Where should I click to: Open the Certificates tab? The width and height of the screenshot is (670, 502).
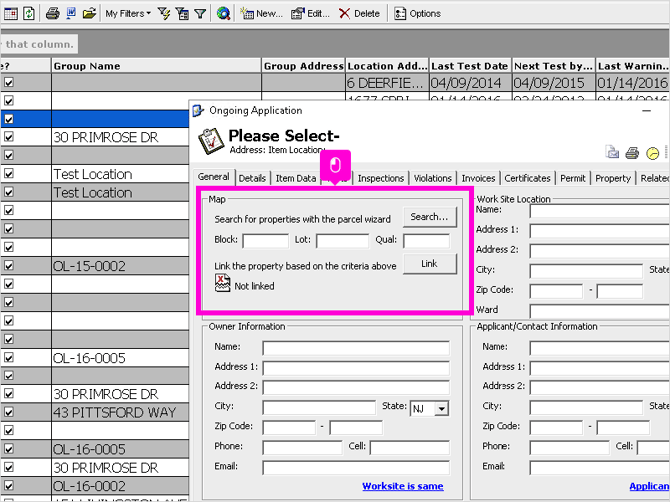[527, 178]
